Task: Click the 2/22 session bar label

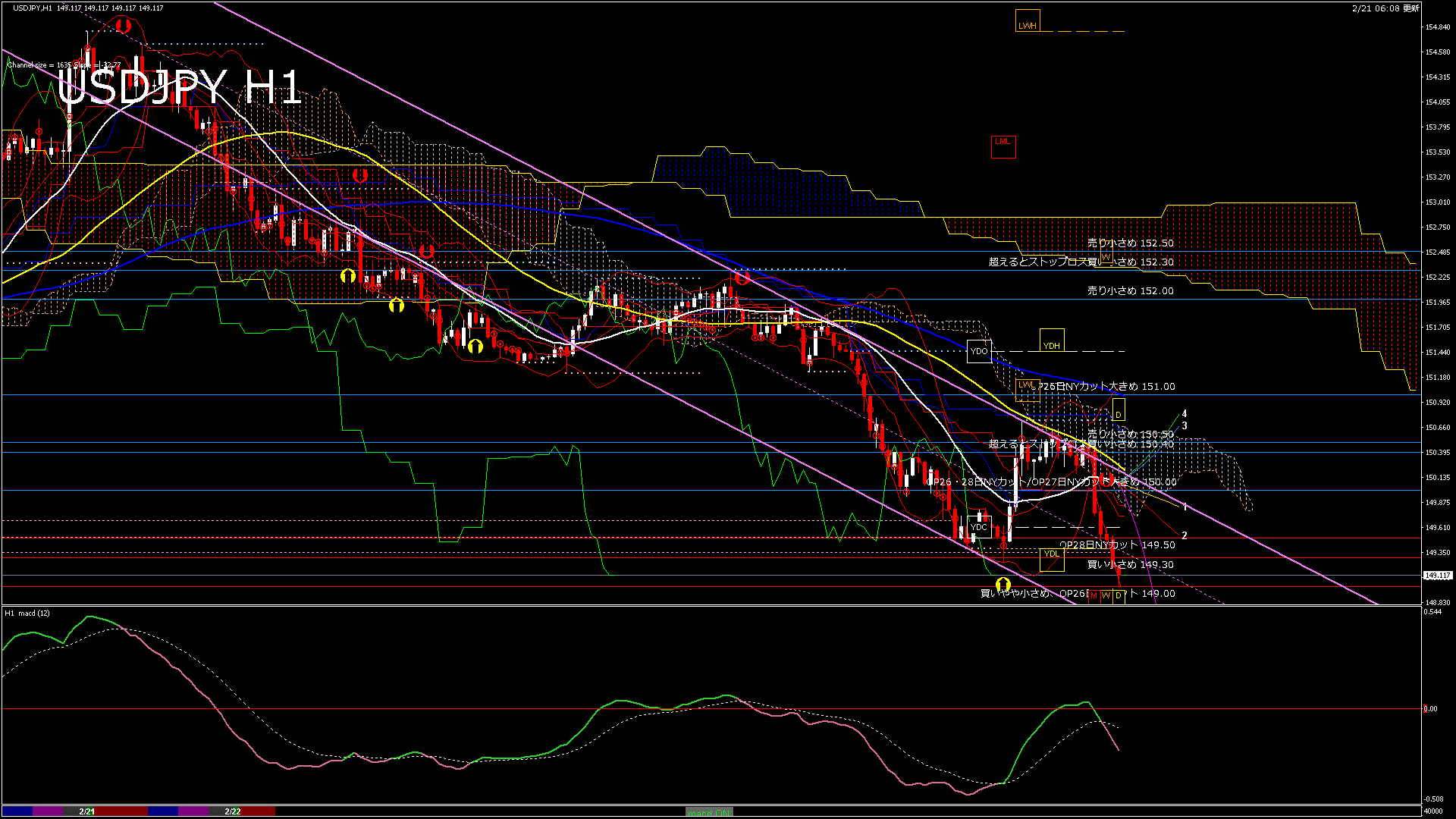Action: (x=233, y=811)
